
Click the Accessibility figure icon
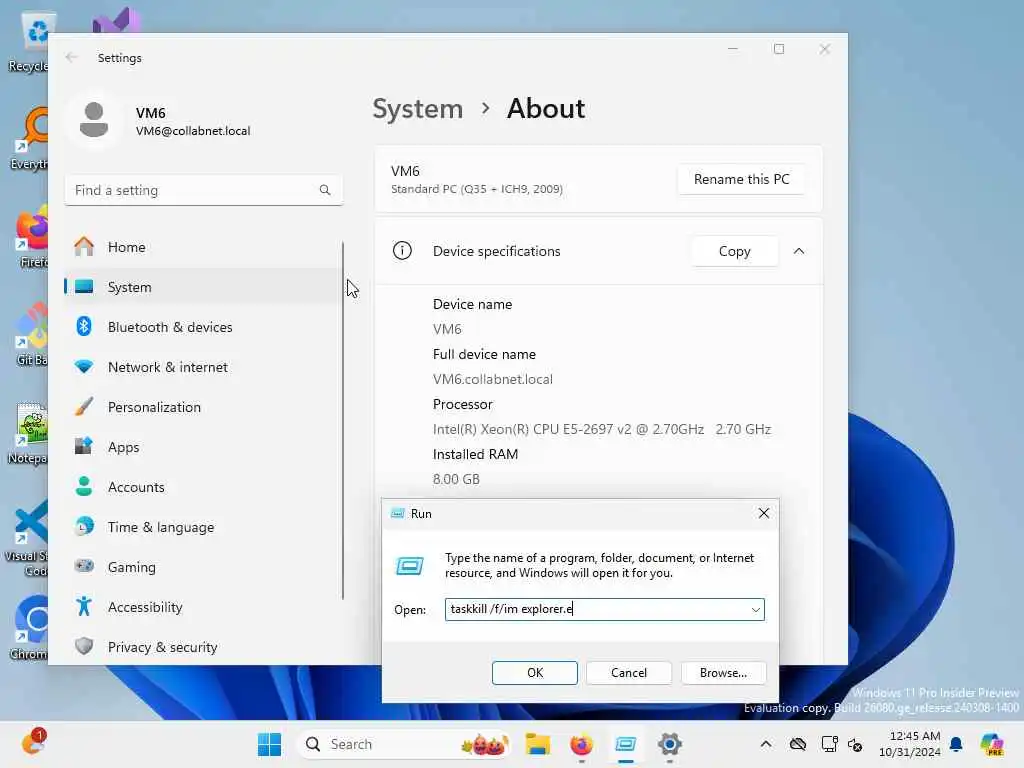click(x=84, y=607)
